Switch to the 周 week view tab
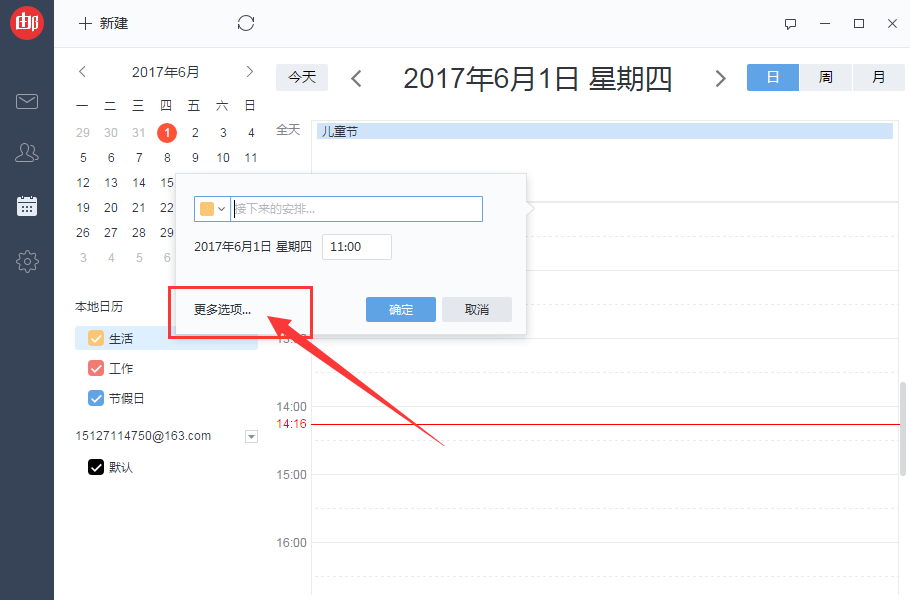910x600 pixels. (x=825, y=77)
